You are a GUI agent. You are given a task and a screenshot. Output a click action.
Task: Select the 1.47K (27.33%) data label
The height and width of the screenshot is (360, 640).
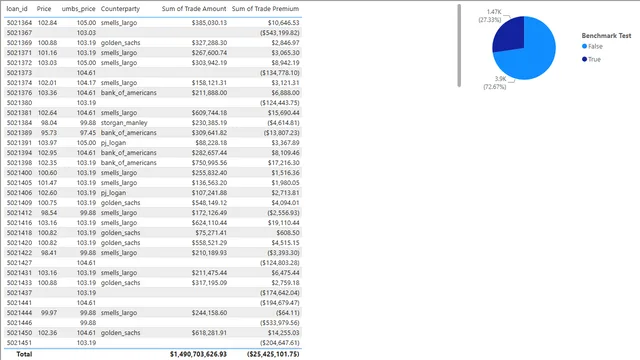pos(490,16)
